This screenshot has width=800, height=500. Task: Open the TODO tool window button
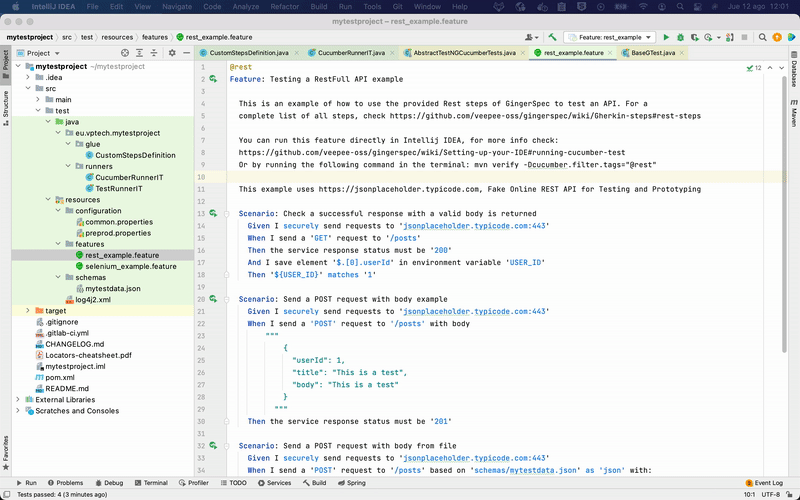pyautogui.click(x=234, y=483)
